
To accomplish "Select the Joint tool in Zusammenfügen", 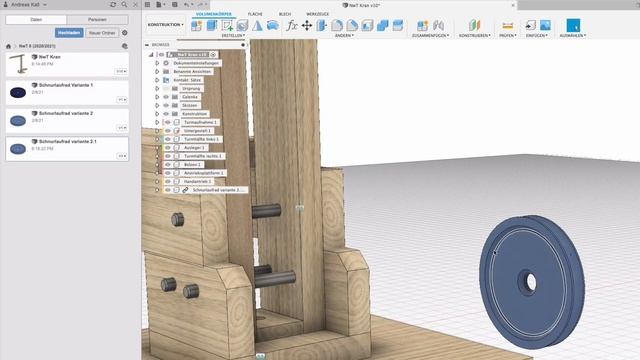I will [422, 25].
